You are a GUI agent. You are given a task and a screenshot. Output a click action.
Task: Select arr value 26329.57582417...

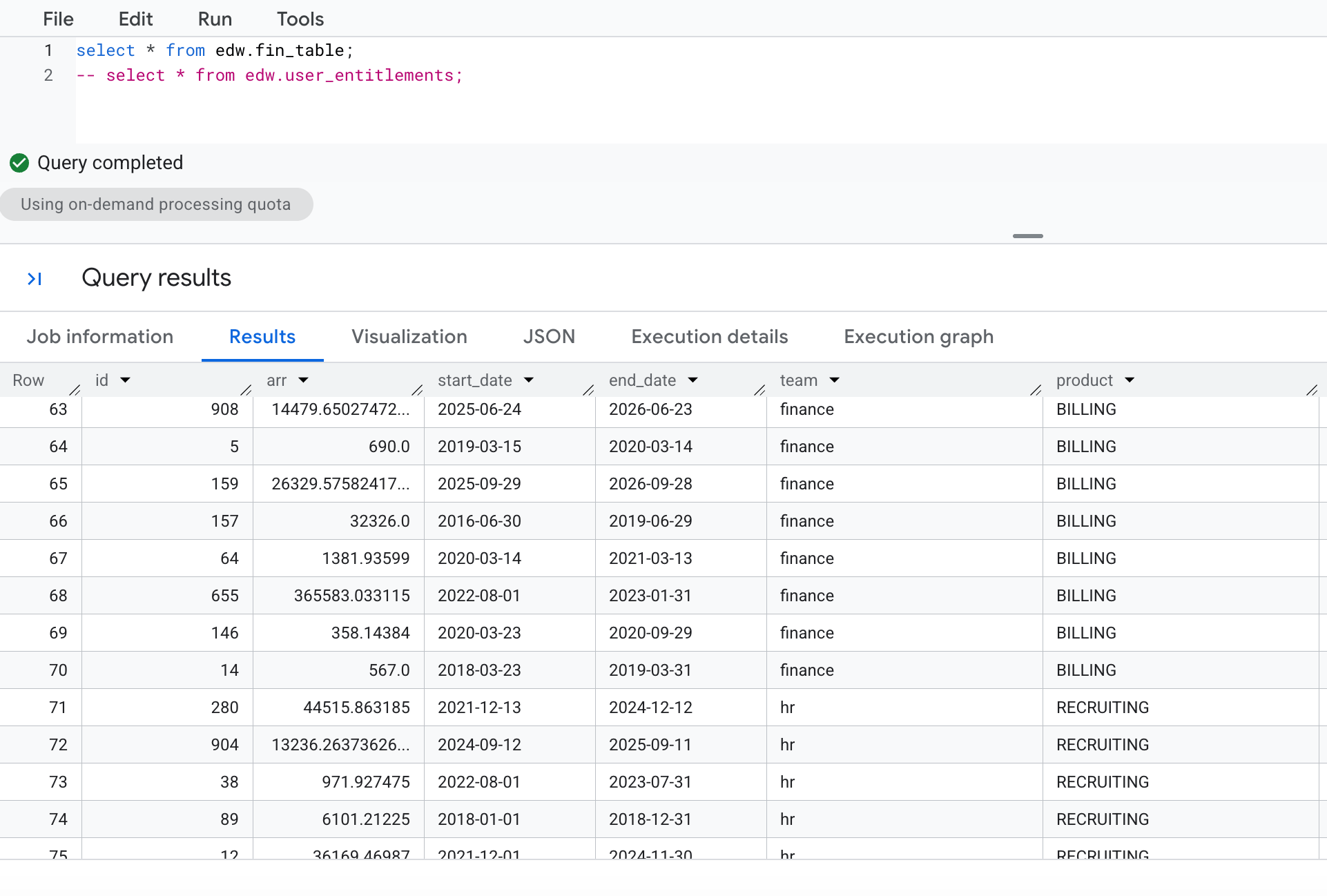pos(341,484)
